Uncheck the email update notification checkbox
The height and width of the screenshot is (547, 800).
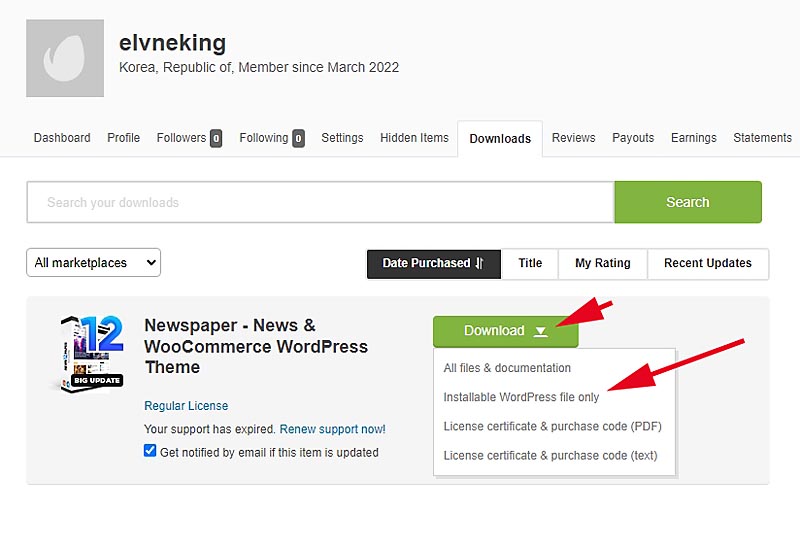point(150,451)
